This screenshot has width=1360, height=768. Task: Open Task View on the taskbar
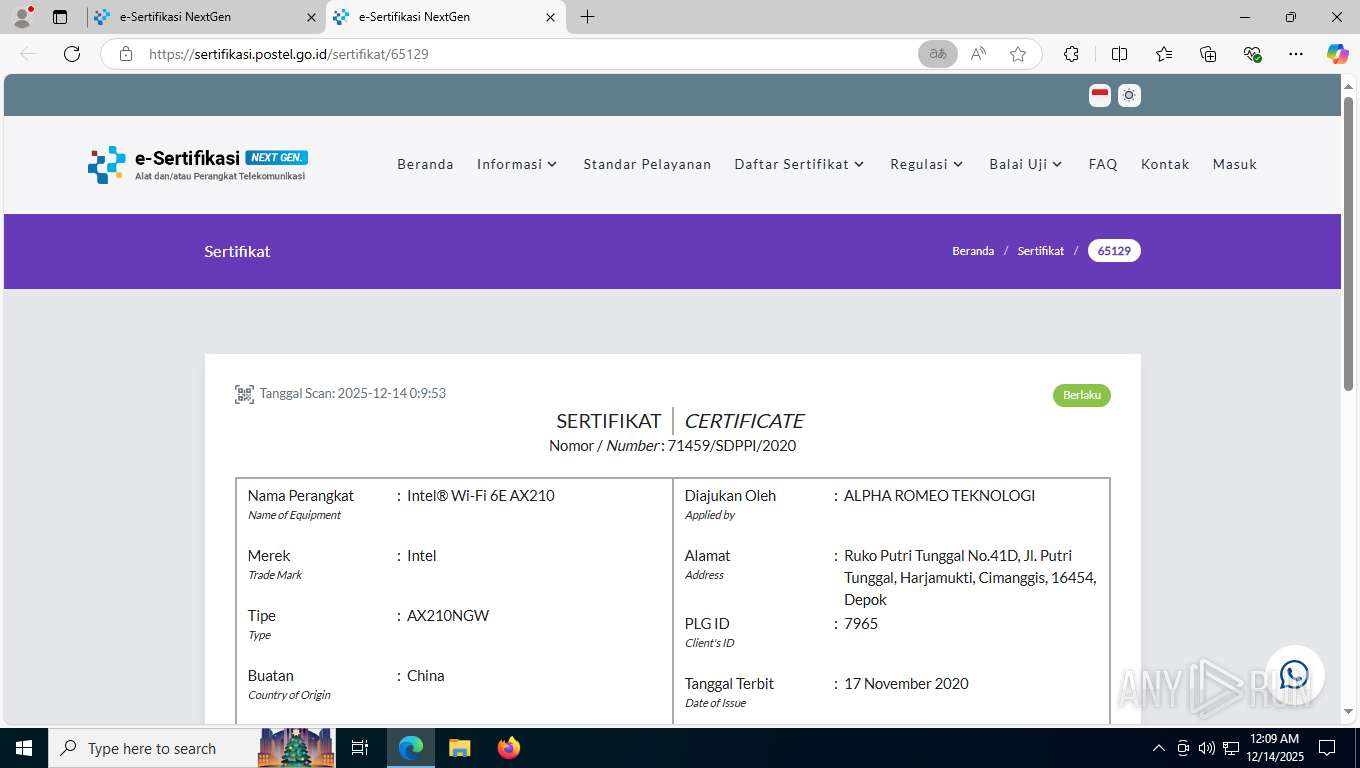click(360, 748)
